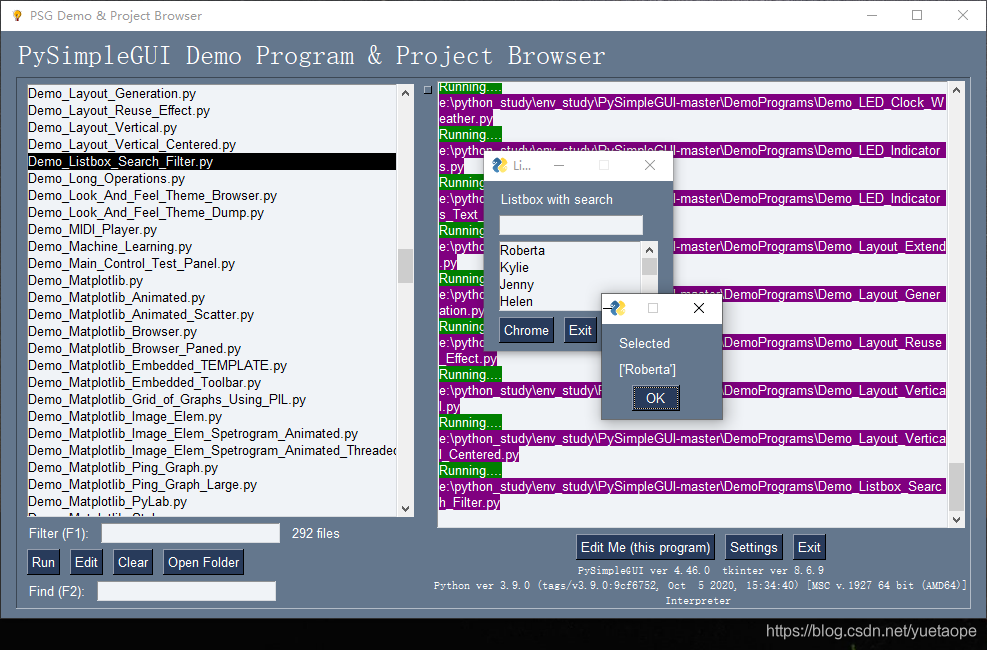Select Demo_Matplotlib_PyLab.py
Viewport: 987px width, 650px height.
(x=212, y=502)
